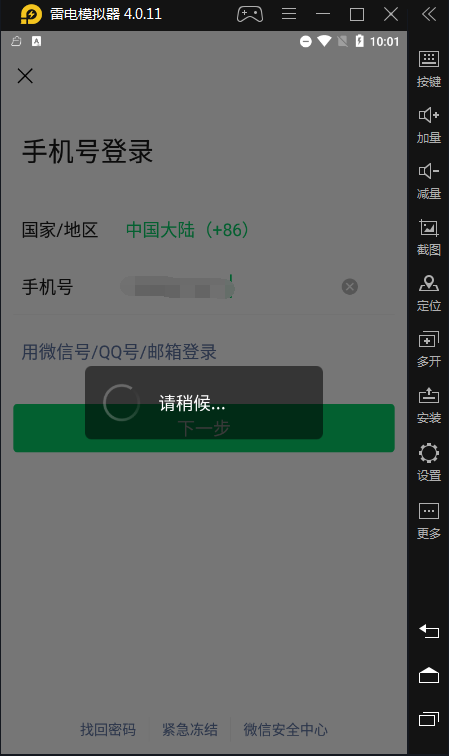Show 更多 options in the sidebar
This screenshot has height=756, width=449.
[x=428, y=521]
